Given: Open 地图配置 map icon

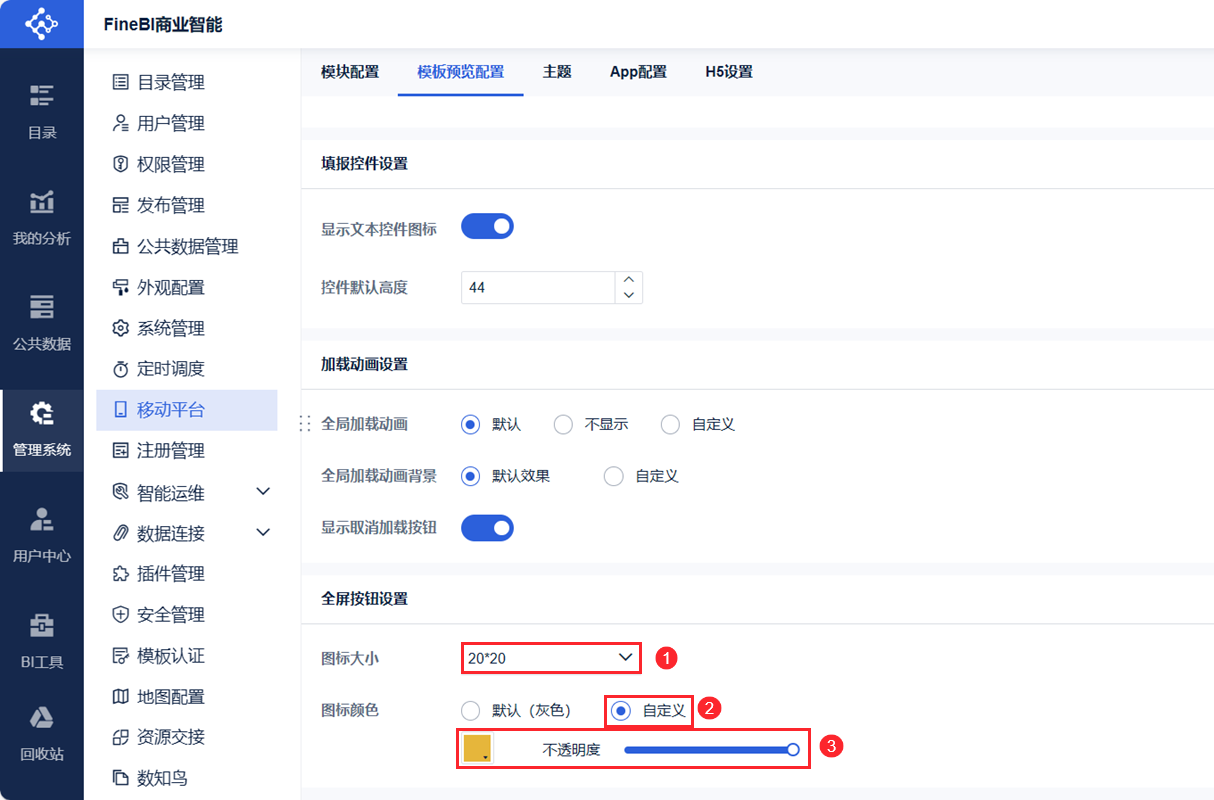Looking at the screenshot, I should pyautogui.click(x=121, y=696).
